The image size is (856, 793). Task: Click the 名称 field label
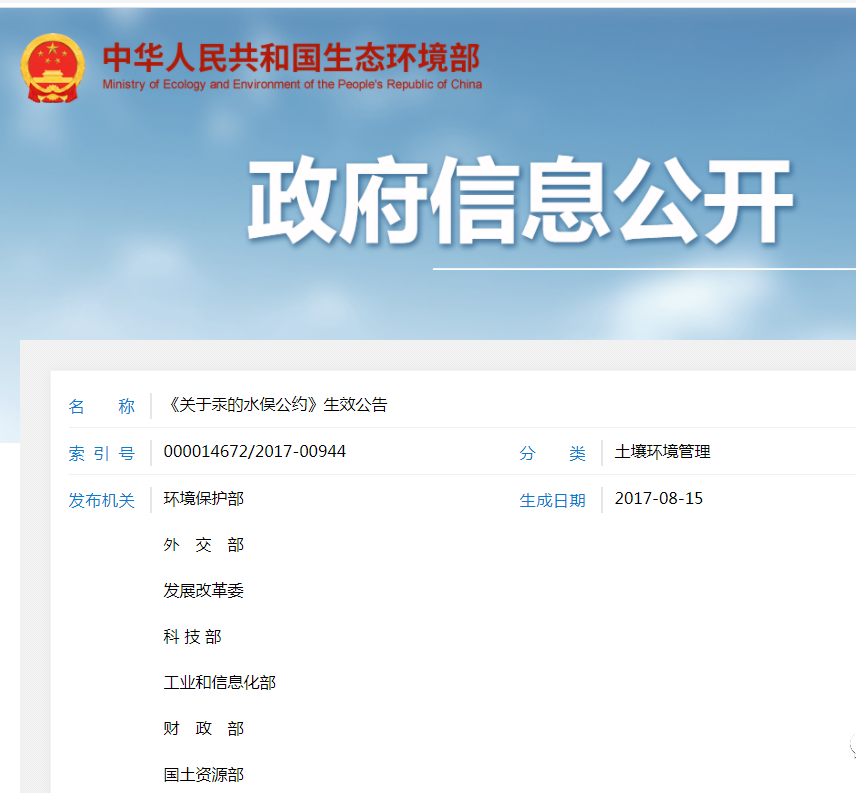coord(100,405)
